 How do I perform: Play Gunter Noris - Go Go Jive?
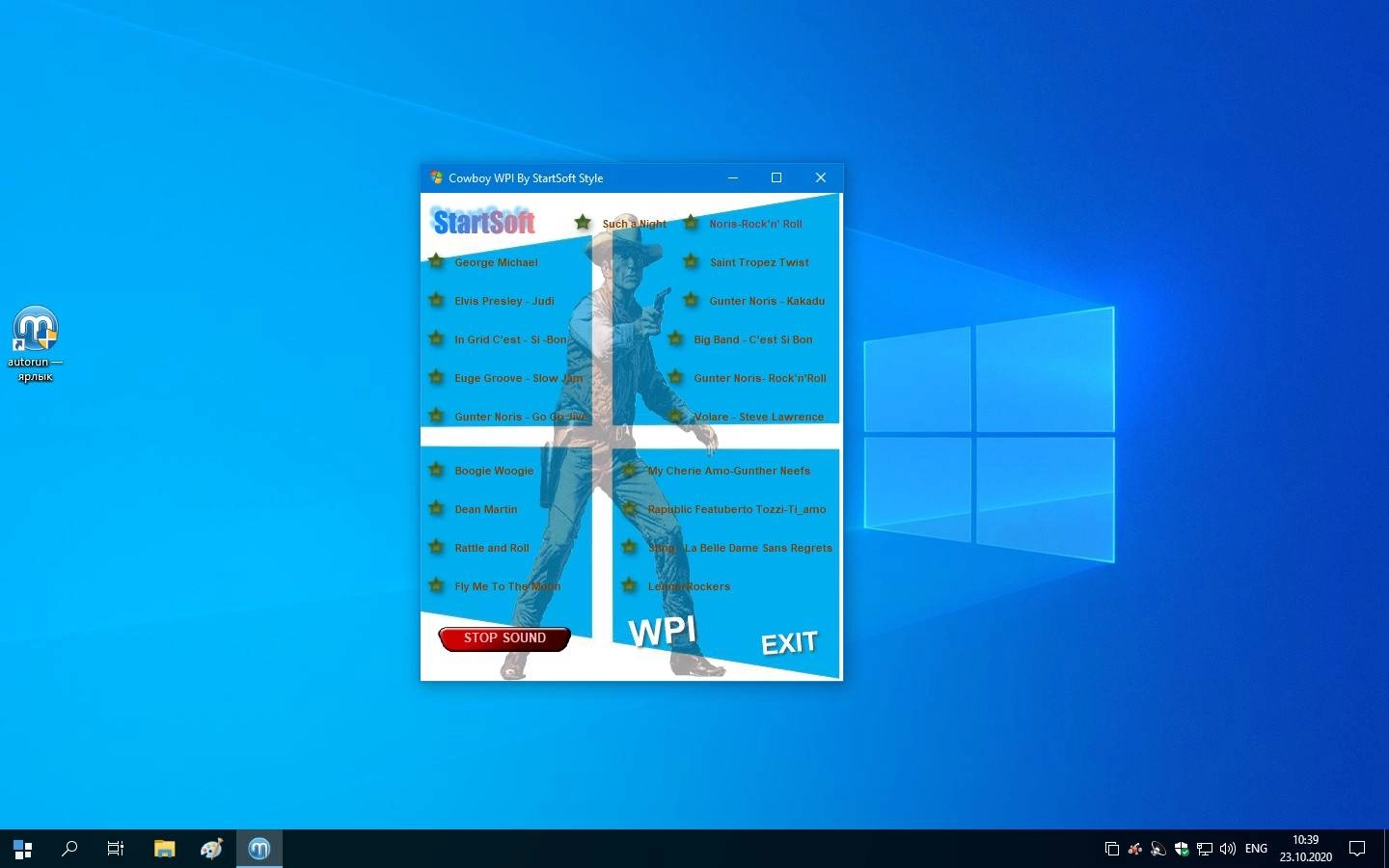(521, 417)
